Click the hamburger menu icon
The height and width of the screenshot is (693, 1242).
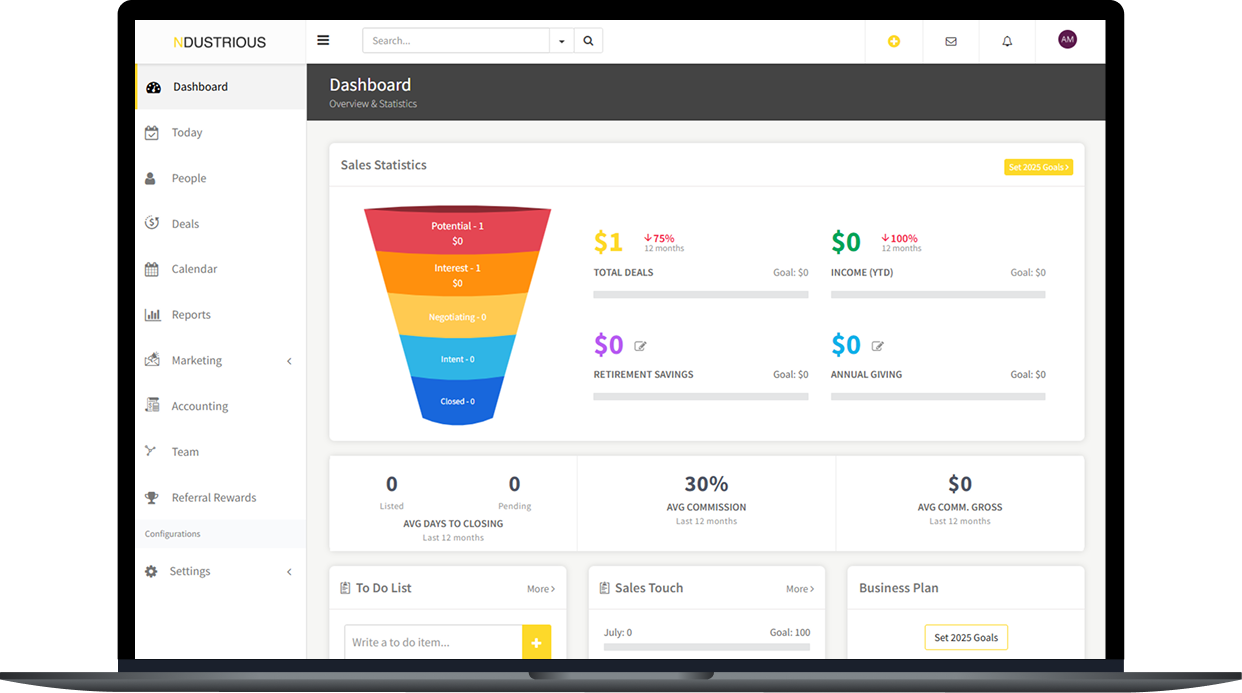tap(323, 41)
